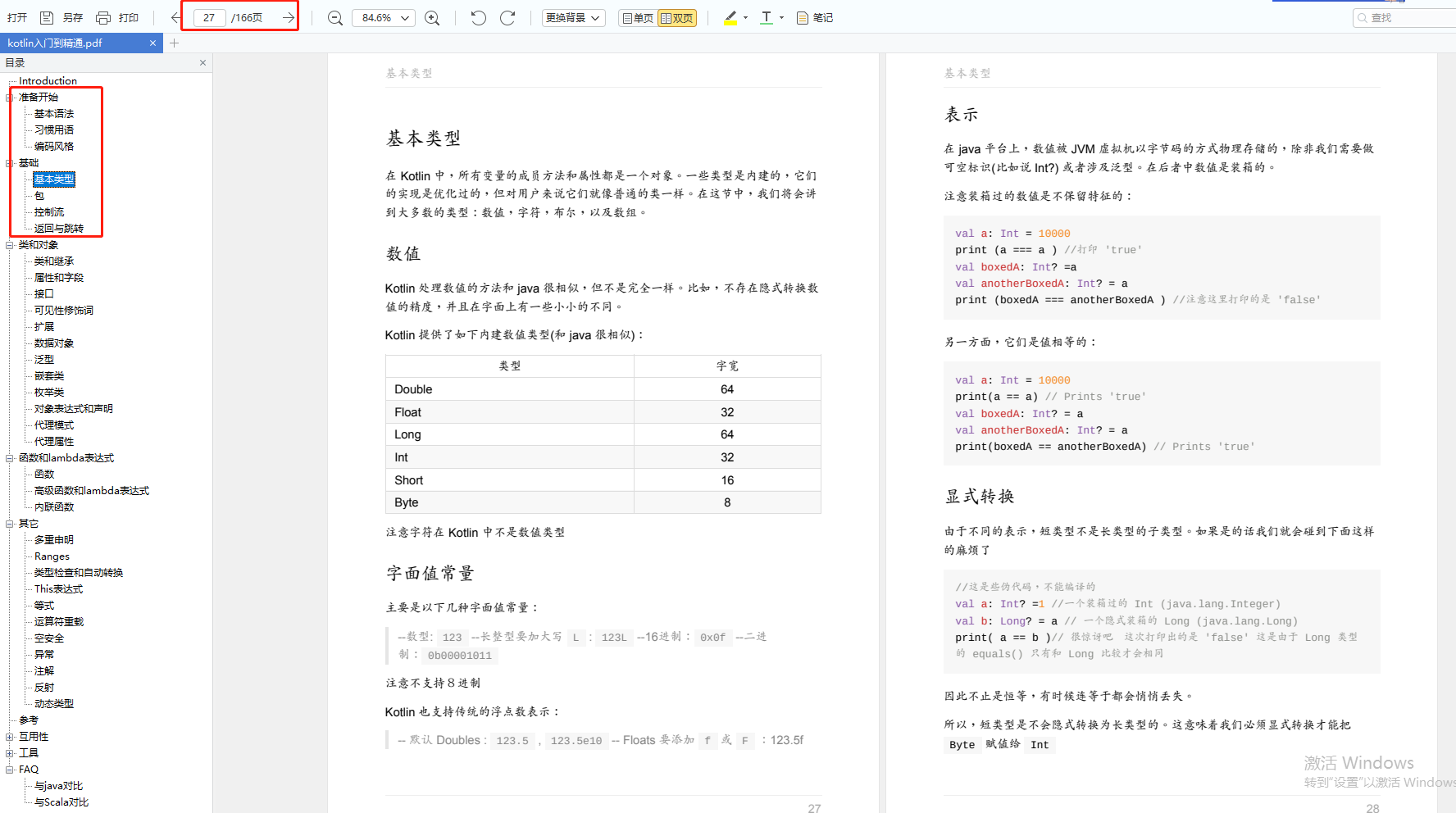The image size is (1456, 813).
Task: Open 代理模式 outline entry
Action: (54, 425)
